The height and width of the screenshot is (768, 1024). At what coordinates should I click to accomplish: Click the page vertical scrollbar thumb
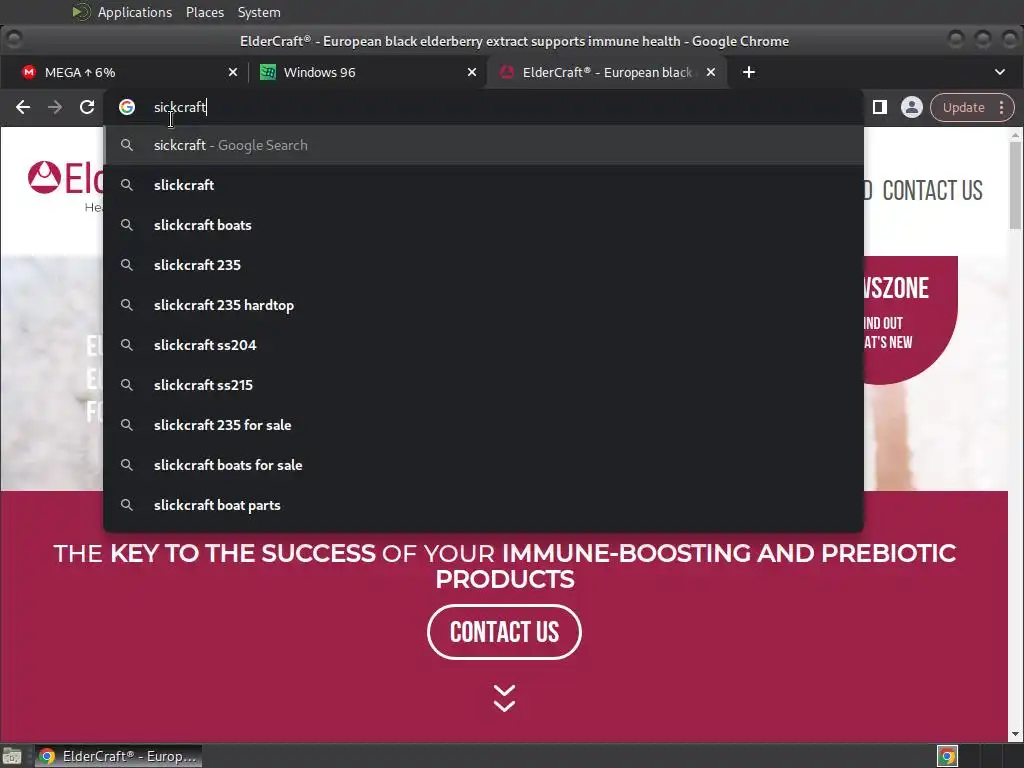[x=1015, y=184]
